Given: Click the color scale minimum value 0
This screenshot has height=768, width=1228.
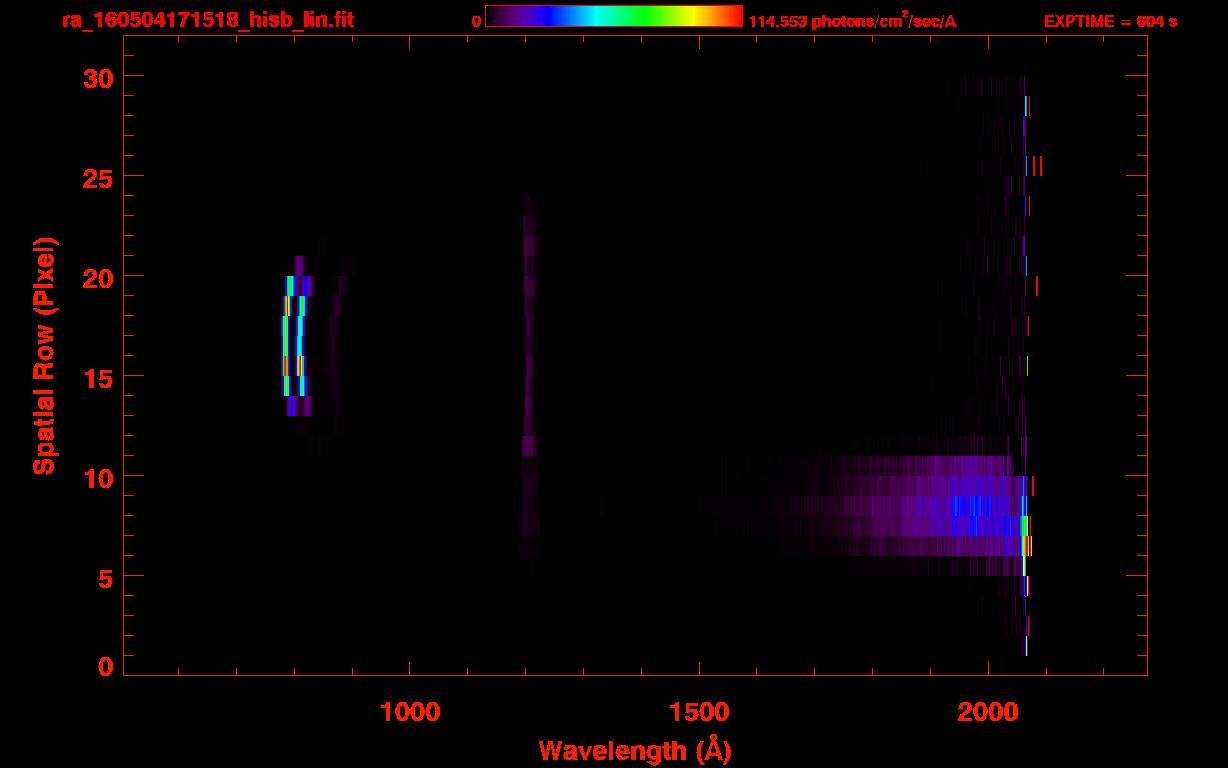Looking at the screenshot, I should 477,21.
